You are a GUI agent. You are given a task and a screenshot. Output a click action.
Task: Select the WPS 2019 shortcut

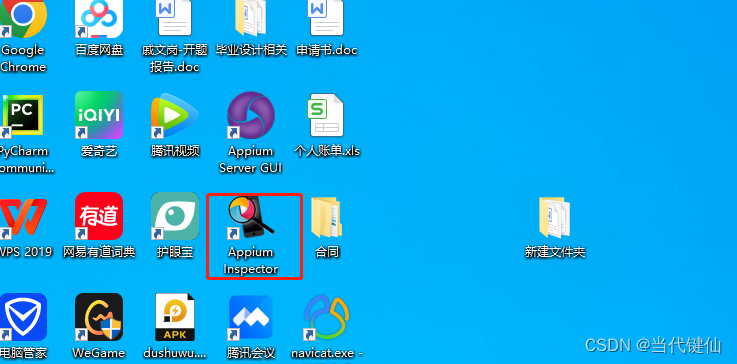coord(24,217)
